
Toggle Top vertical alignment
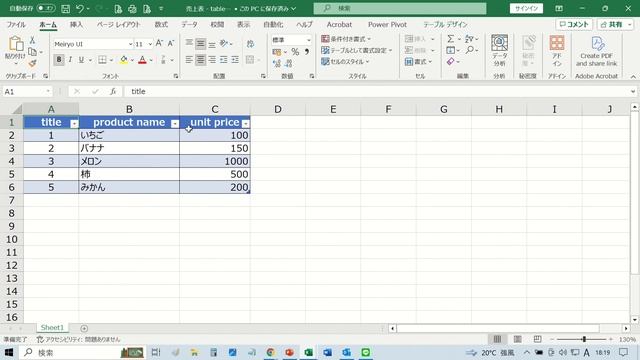(189, 43)
